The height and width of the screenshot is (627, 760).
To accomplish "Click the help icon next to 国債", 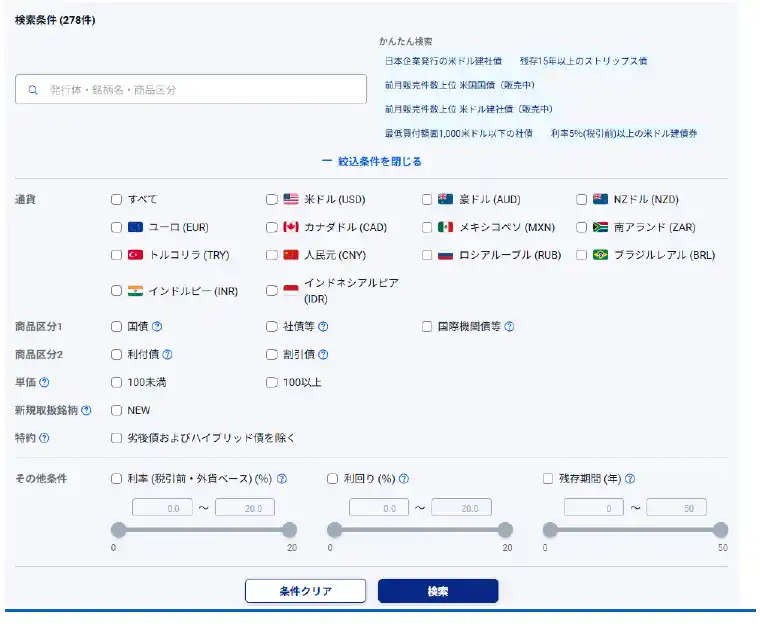I will coord(157,326).
